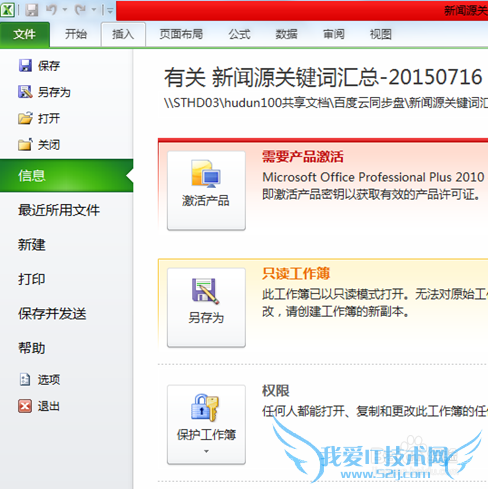Viewport: 488px width, 489px height.
Task: Choose the 打开 label in sidebar
Action: 49,118
